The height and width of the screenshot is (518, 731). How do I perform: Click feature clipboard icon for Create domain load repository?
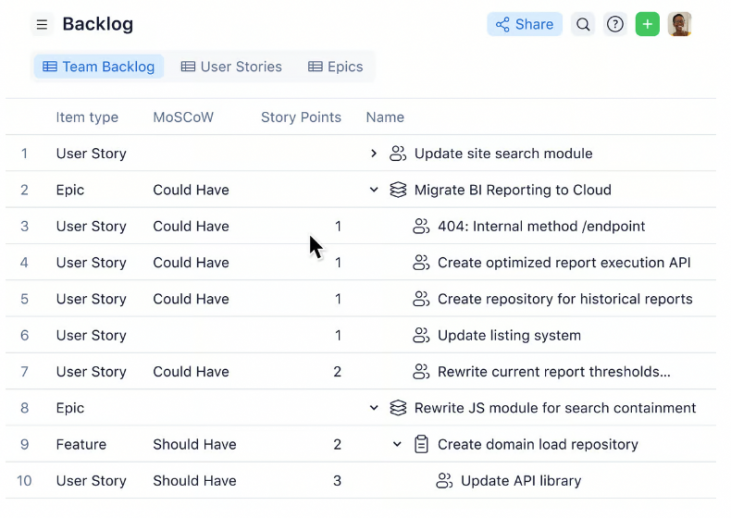(x=421, y=444)
